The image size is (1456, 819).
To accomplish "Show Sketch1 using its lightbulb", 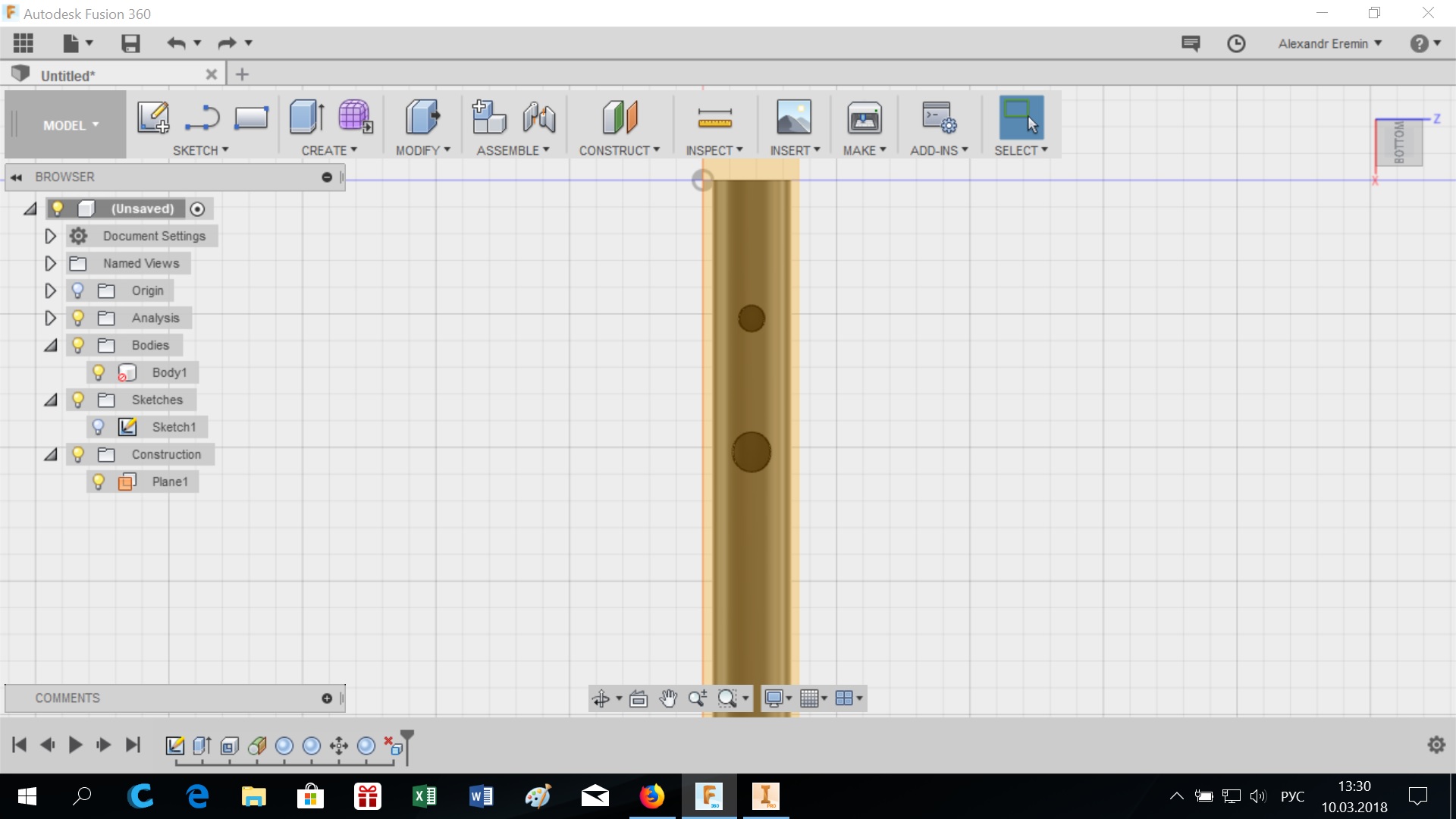I will pos(99,427).
